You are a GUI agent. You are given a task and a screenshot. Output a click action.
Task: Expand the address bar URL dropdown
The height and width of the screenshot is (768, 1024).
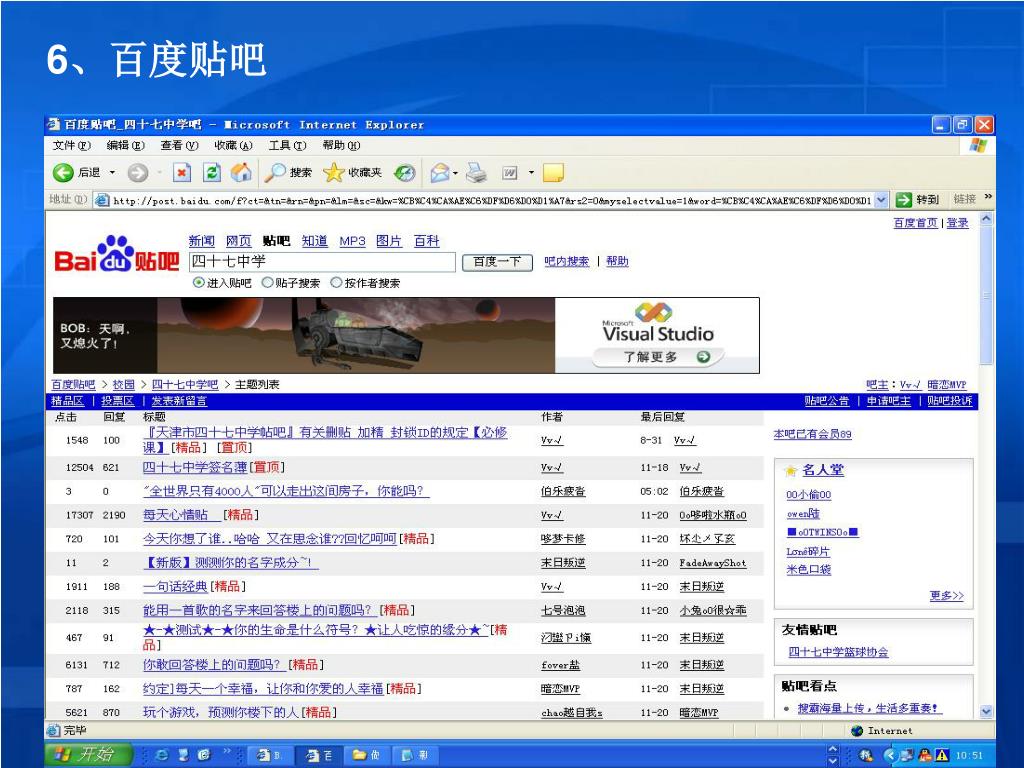point(881,200)
